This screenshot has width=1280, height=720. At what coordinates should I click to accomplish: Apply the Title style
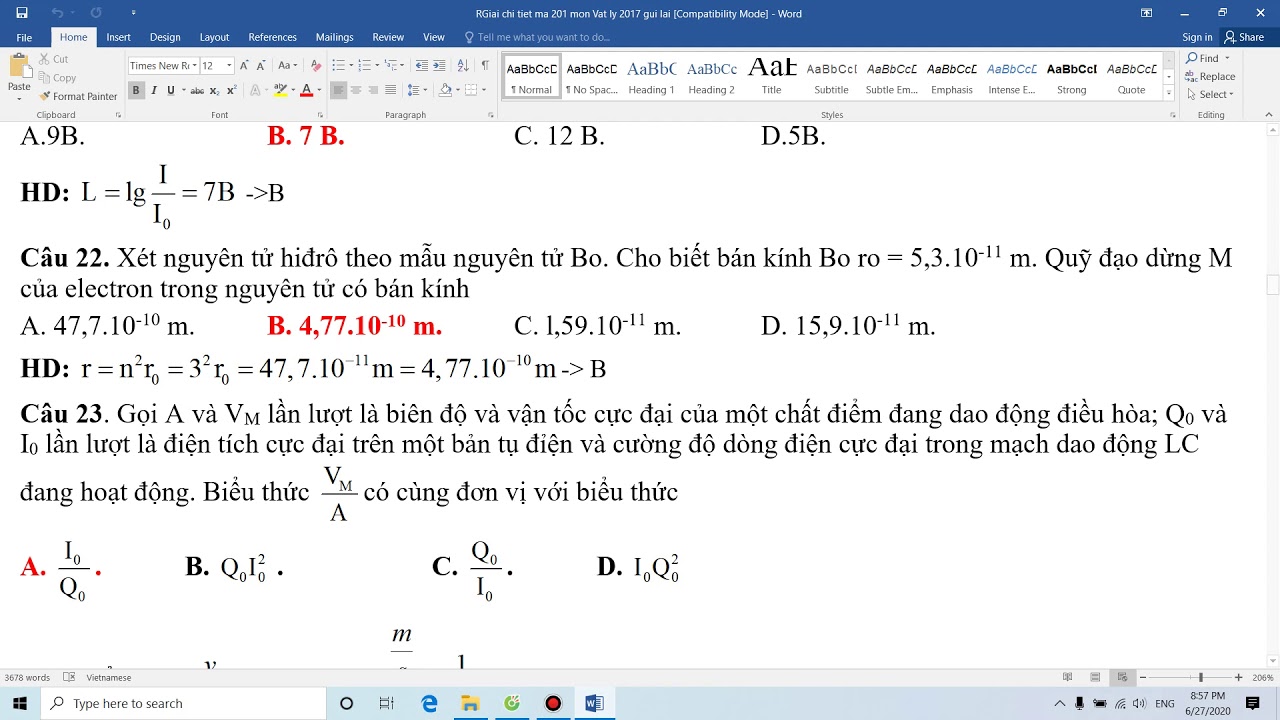[x=771, y=78]
